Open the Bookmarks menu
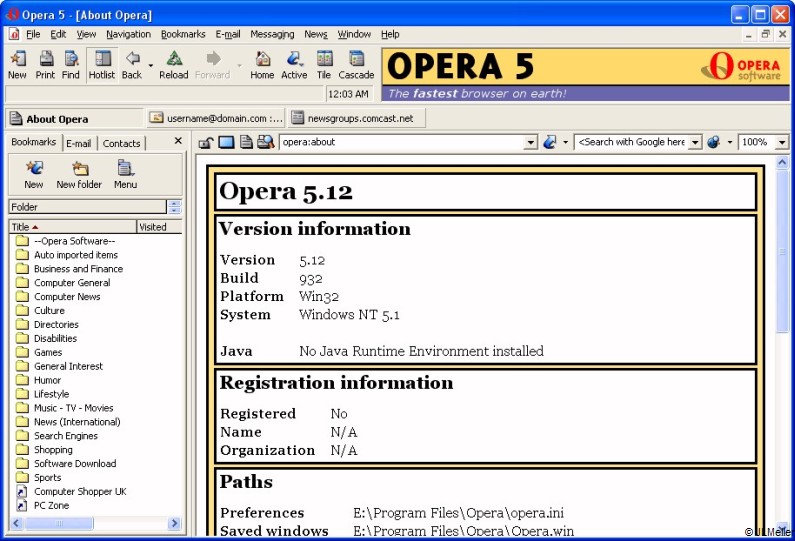The height and width of the screenshot is (541, 795). click(183, 34)
